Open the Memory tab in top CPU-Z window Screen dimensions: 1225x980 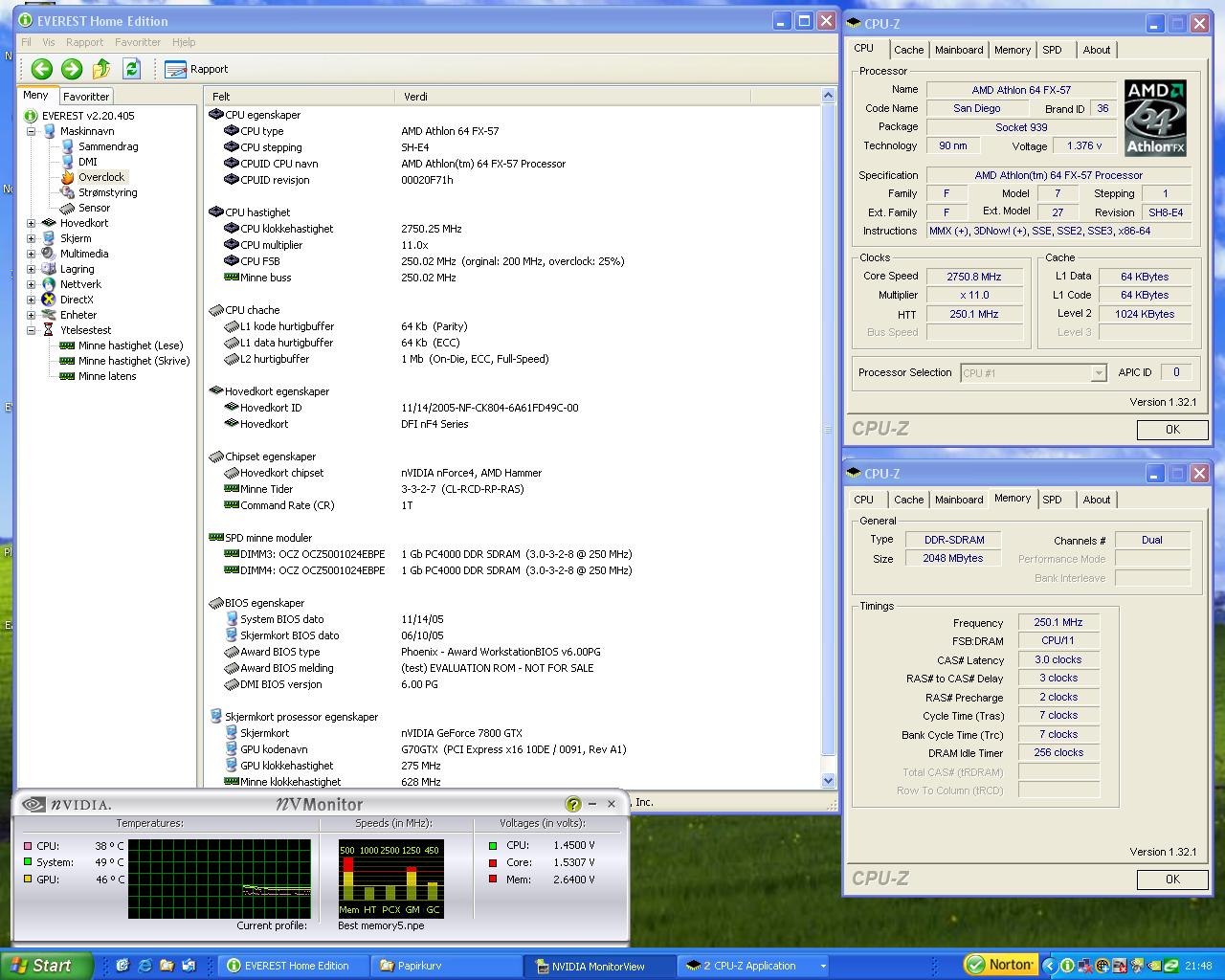click(x=1013, y=50)
